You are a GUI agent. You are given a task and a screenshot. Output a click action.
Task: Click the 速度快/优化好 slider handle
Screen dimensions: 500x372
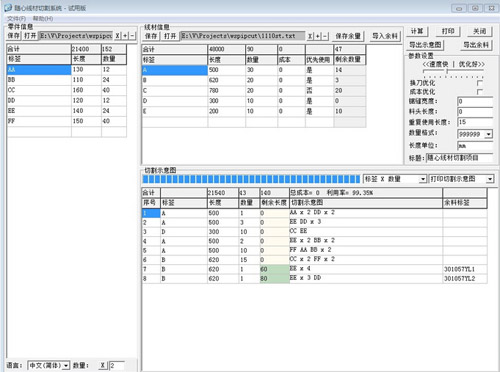coord(447,71)
